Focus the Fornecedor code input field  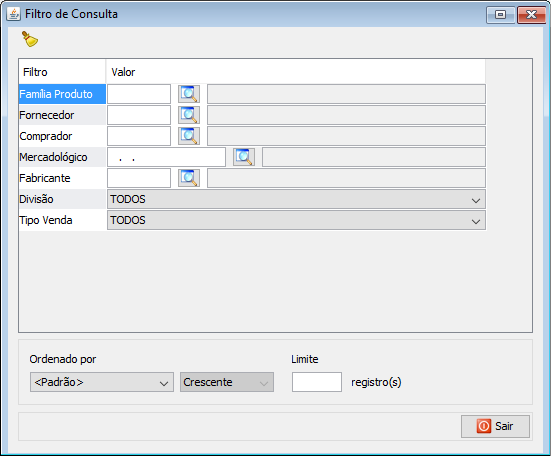[139, 115]
